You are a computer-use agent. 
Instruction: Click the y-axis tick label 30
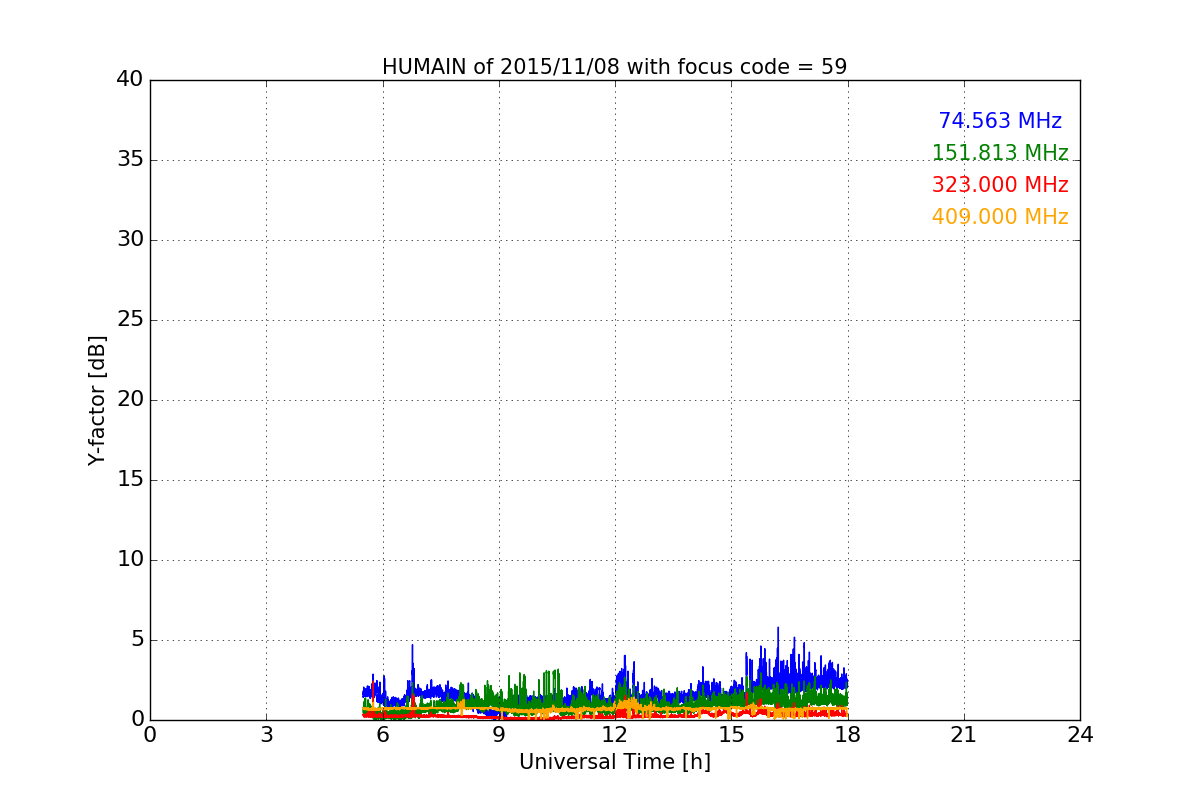click(130, 240)
